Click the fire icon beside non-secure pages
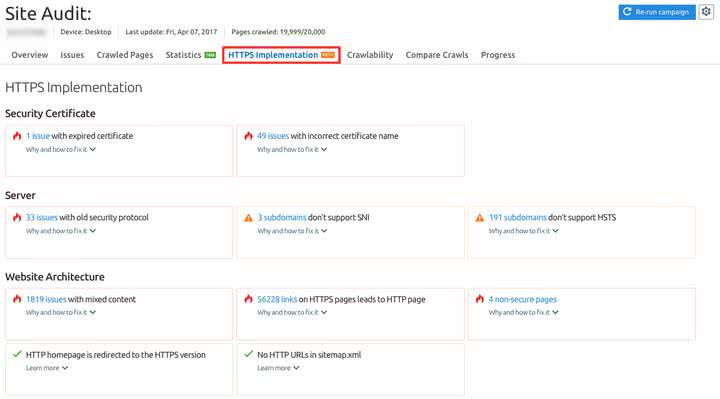Viewport: 720px width, 399px height. [480, 299]
